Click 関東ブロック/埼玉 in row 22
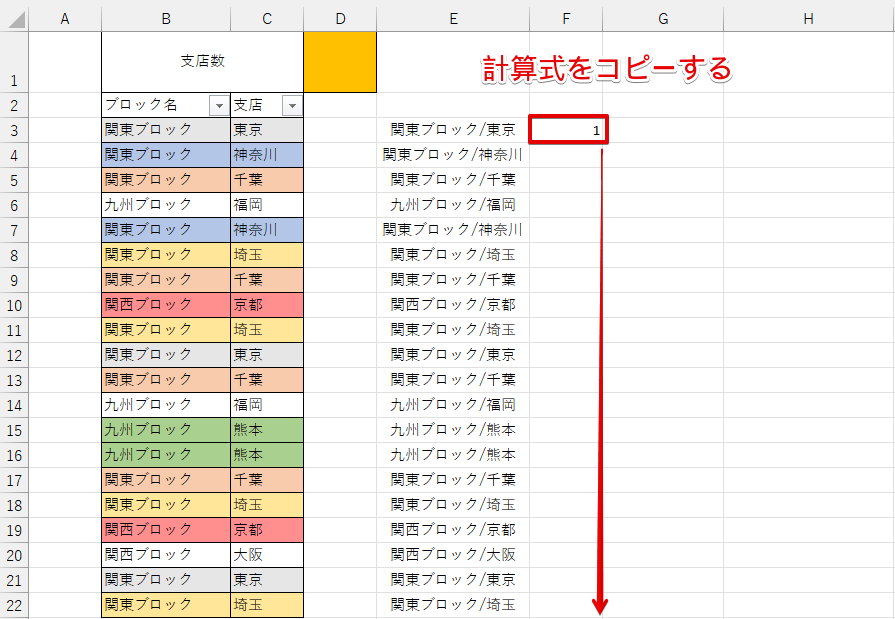Viewport: 895px width, 619px height. [453, 605]
